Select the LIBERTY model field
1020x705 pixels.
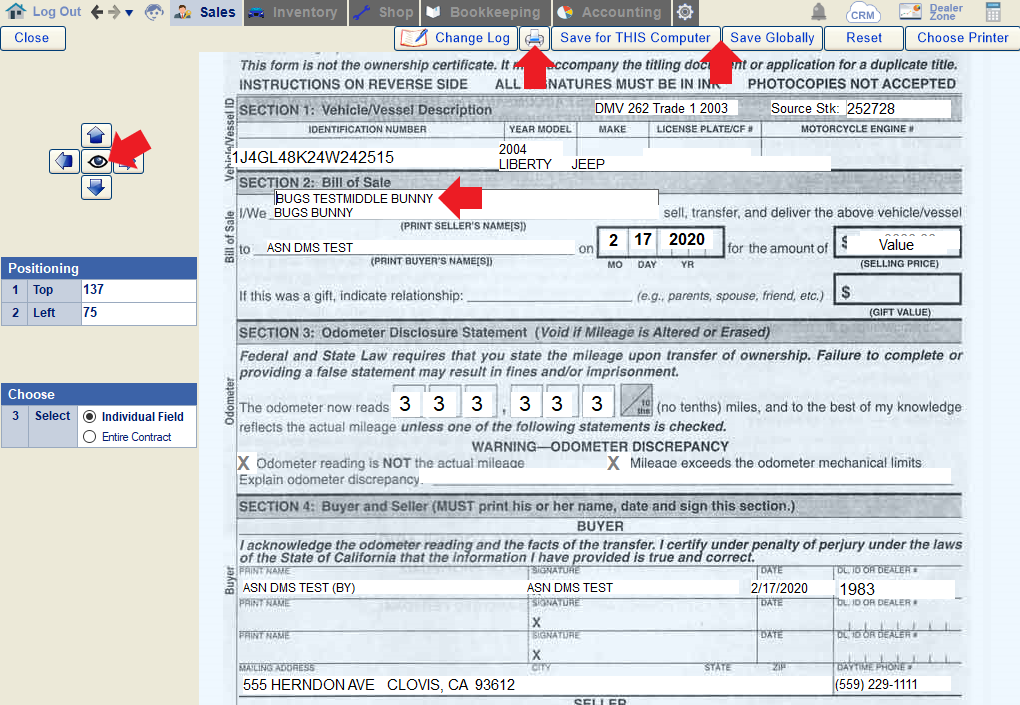[526, 165]
